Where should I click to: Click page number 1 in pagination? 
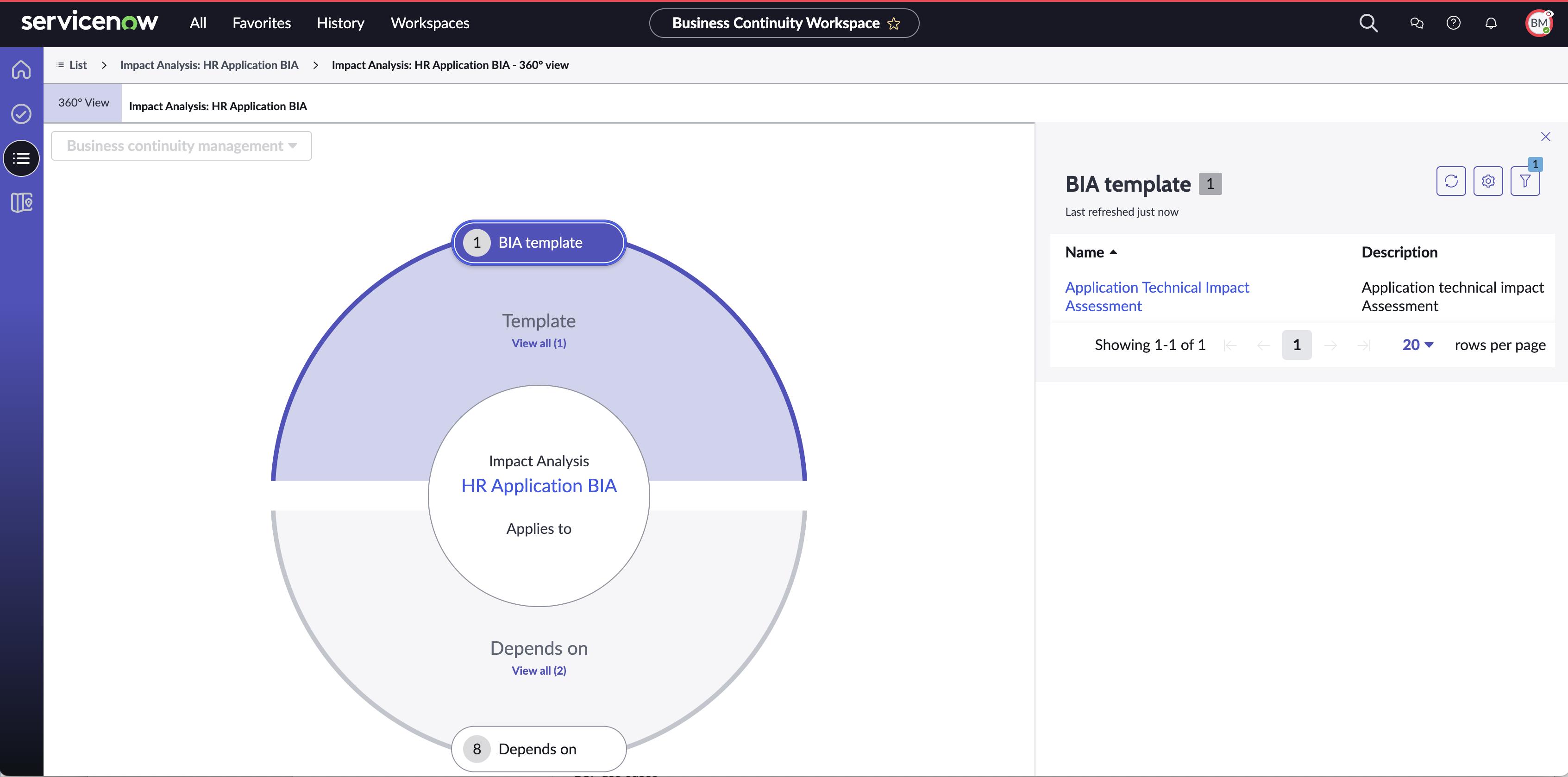(x=1297, y=345)
